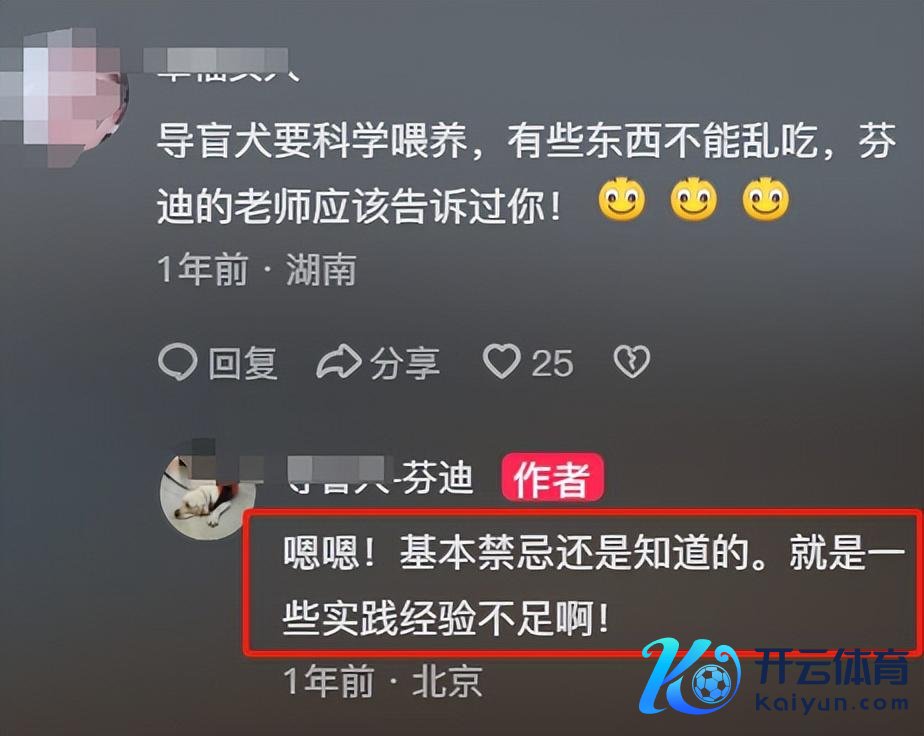This screenshot has width=924, height=736.
Task: Tap the red 作者 badge
Action: pyautogui.click(x=552, y=478)
